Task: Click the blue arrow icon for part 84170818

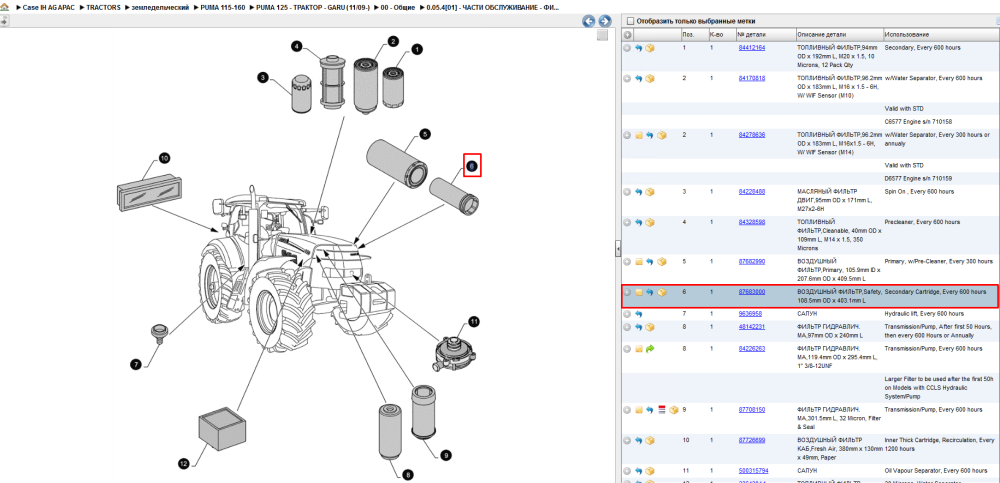Action: point(638,78)
